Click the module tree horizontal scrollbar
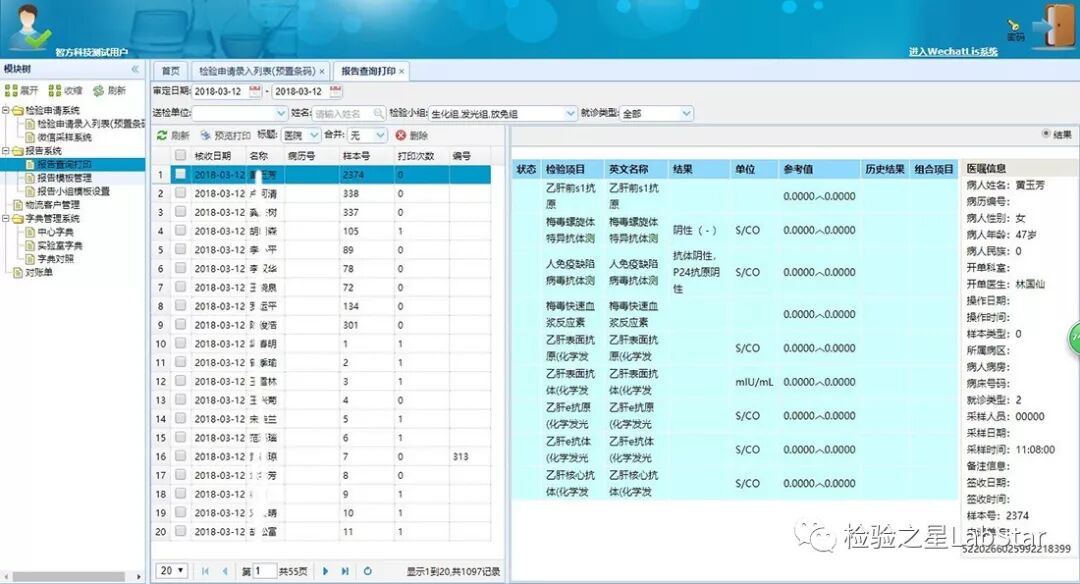 pos(68,576)
